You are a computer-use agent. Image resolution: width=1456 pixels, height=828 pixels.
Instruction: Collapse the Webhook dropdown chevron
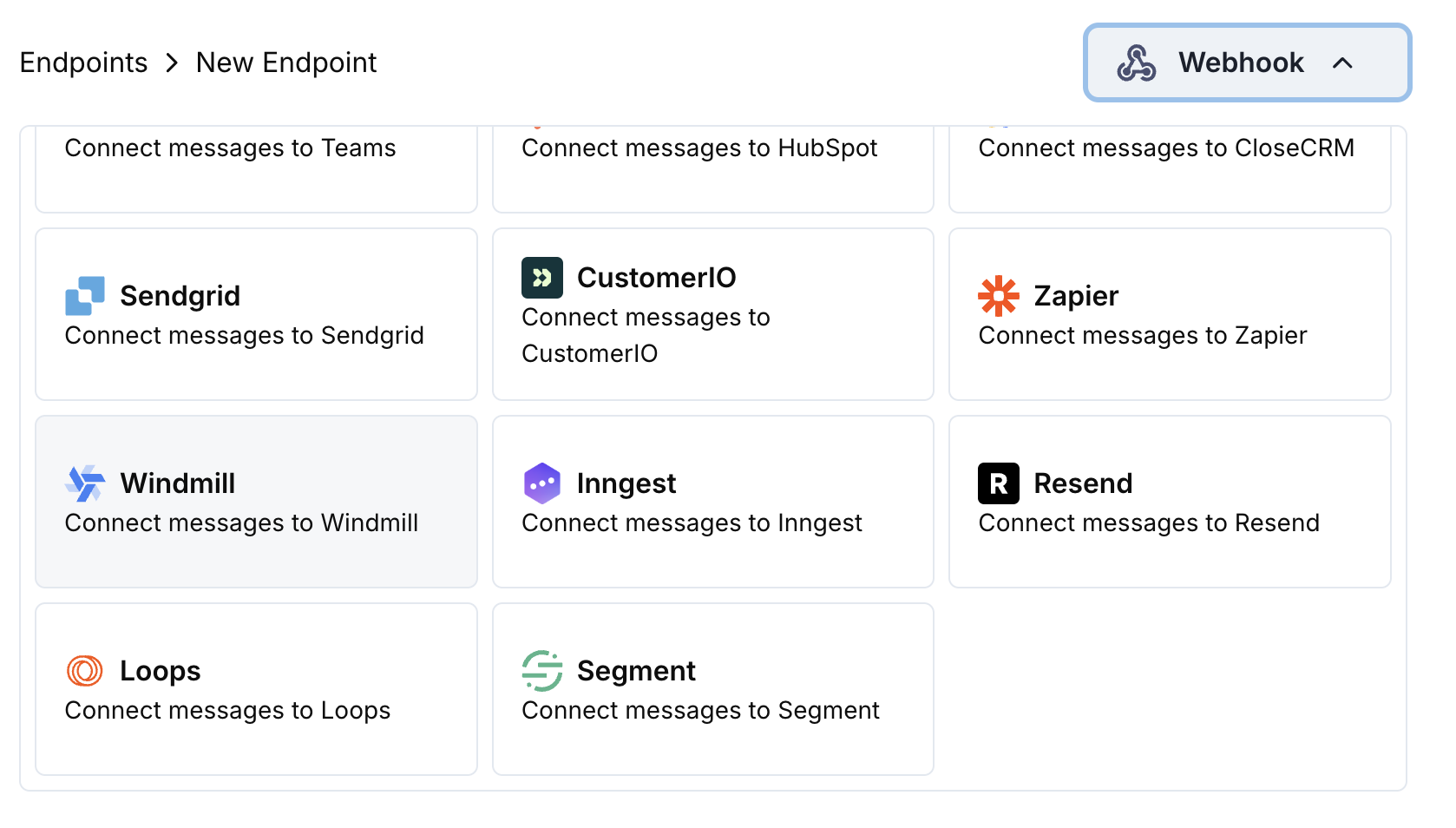[x=1343, y=63]
